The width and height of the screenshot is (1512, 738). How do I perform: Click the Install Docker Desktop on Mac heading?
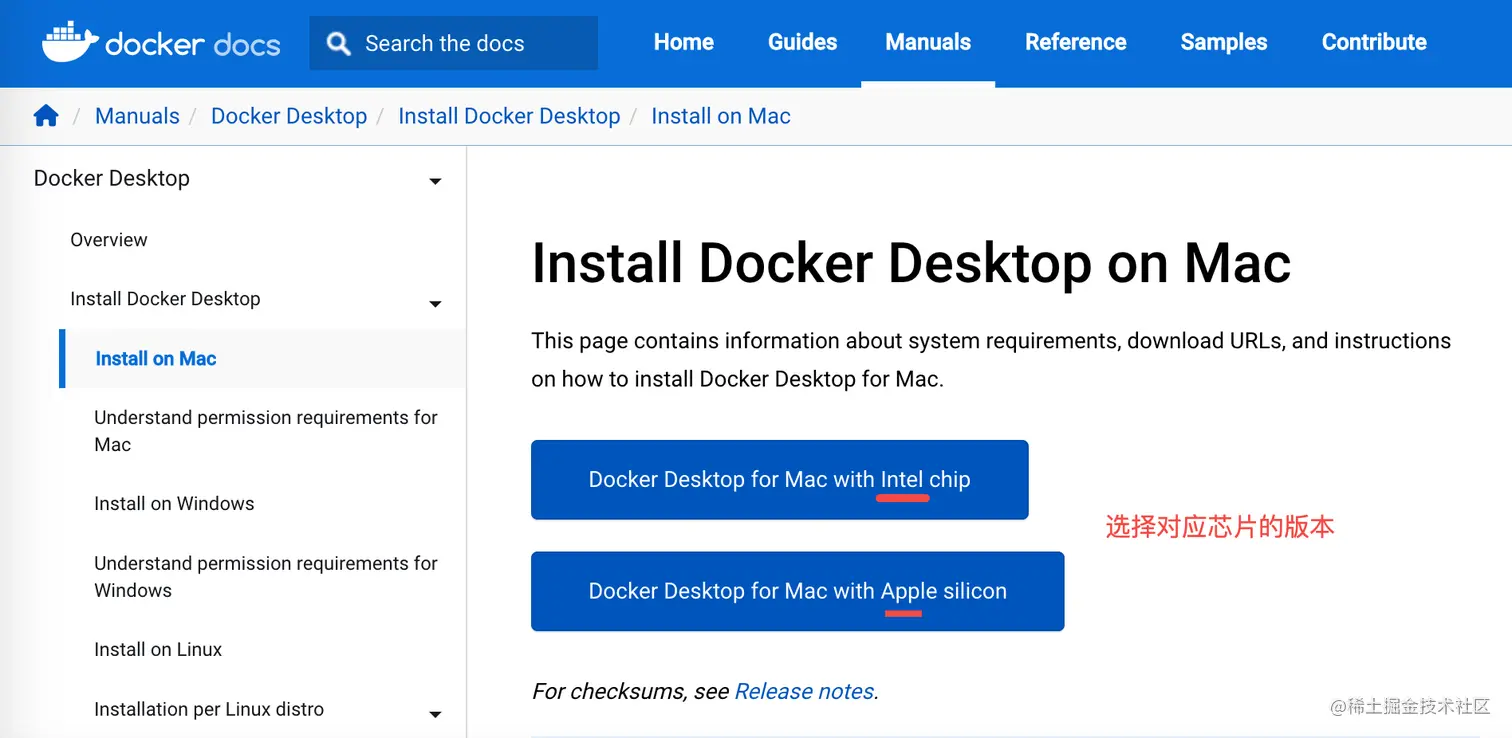pos(911,263)
